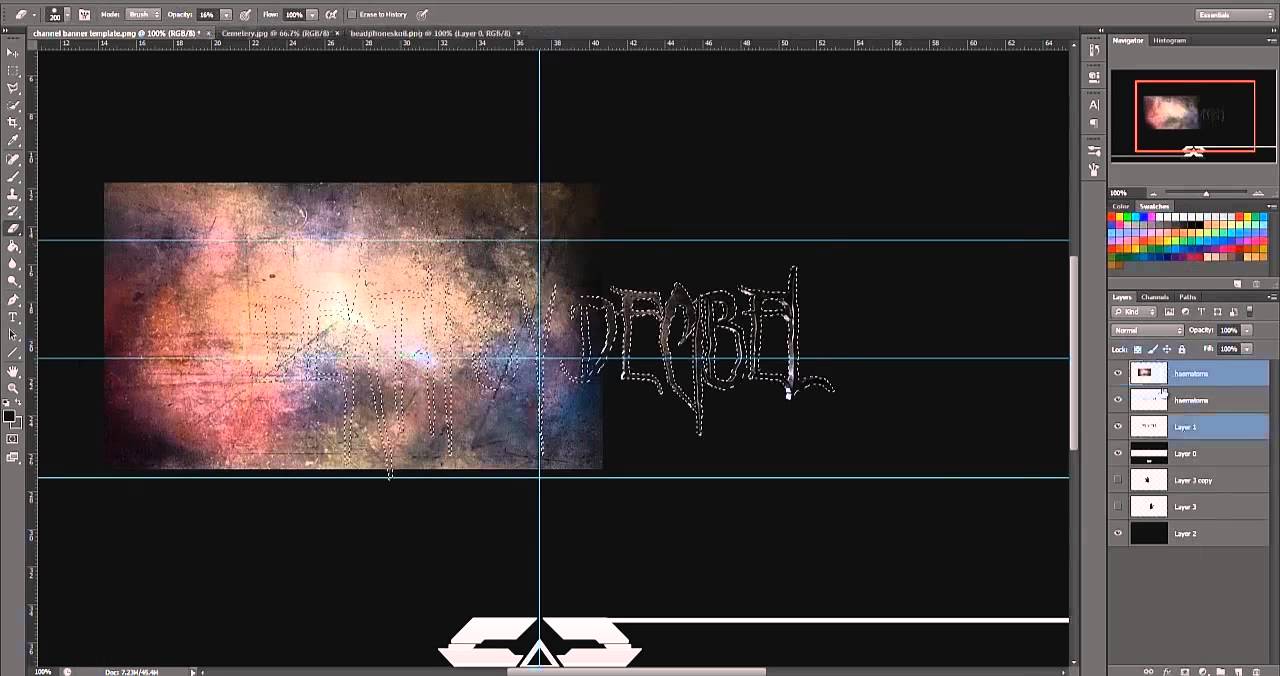Select the Clone Stamp tool
1280x676 pixels.
click(13, 194)
